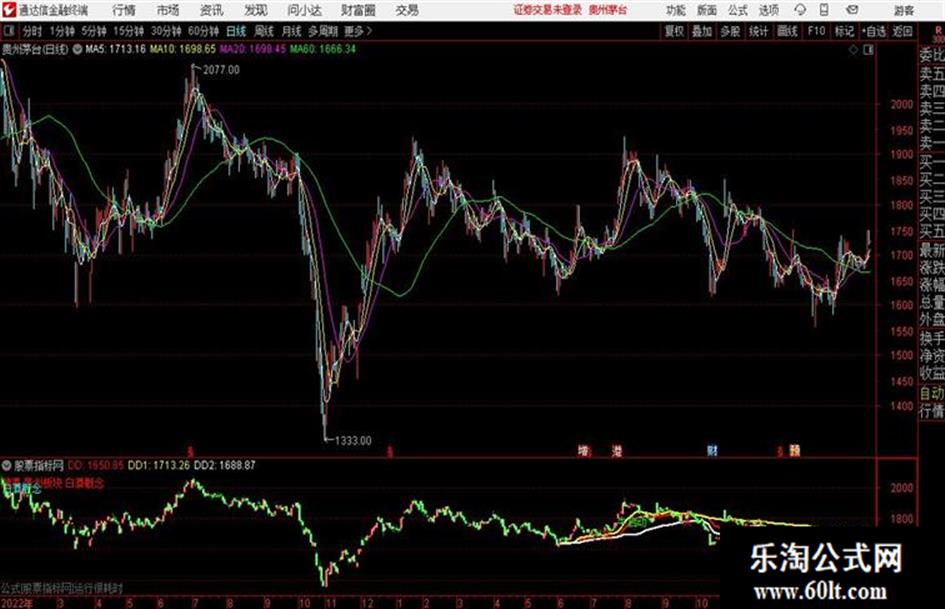Click the 港 event marker on timeline

coord(617,450)
